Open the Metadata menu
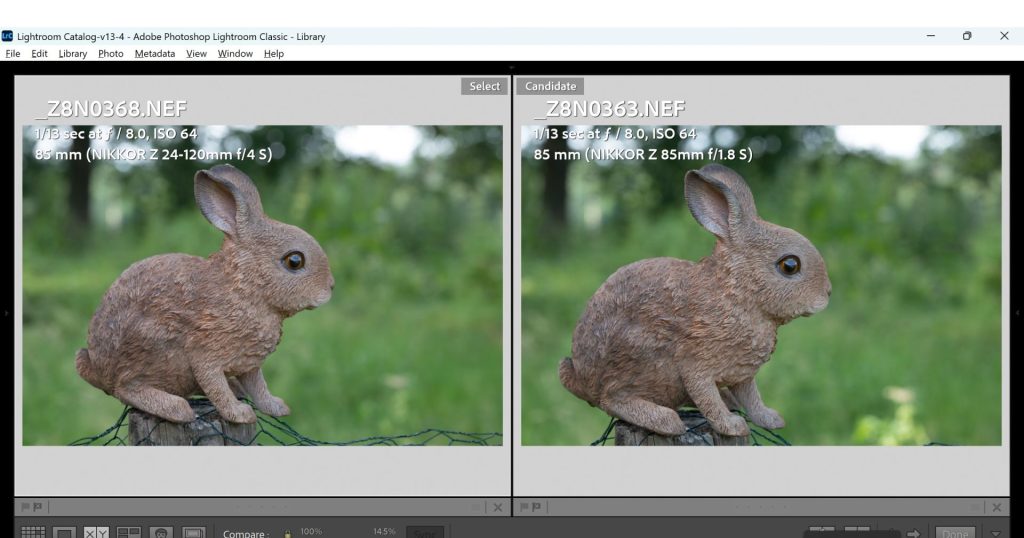This screenshot has height=538, width=1024. [x=155, y=54]
